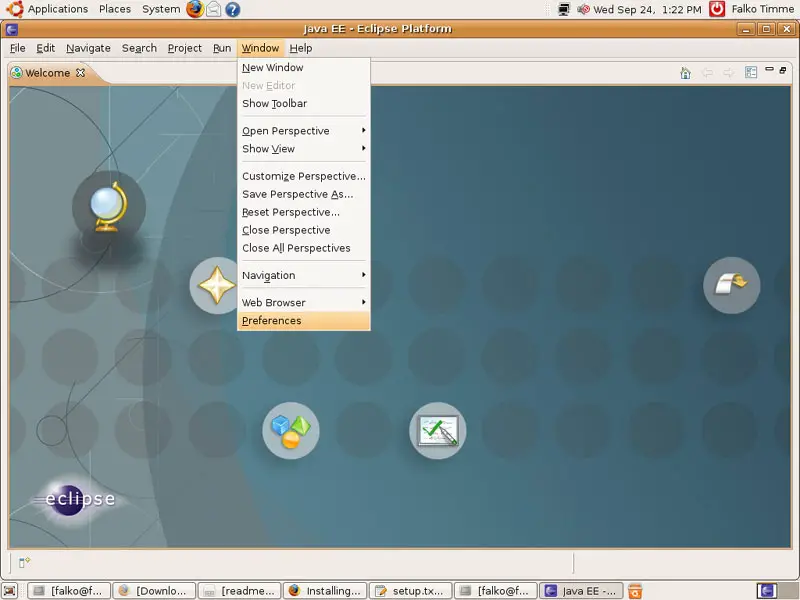Close the Welcome tab with its X
Screen dimensions: 800x600
pyautogui.click(x=81, y=73)
